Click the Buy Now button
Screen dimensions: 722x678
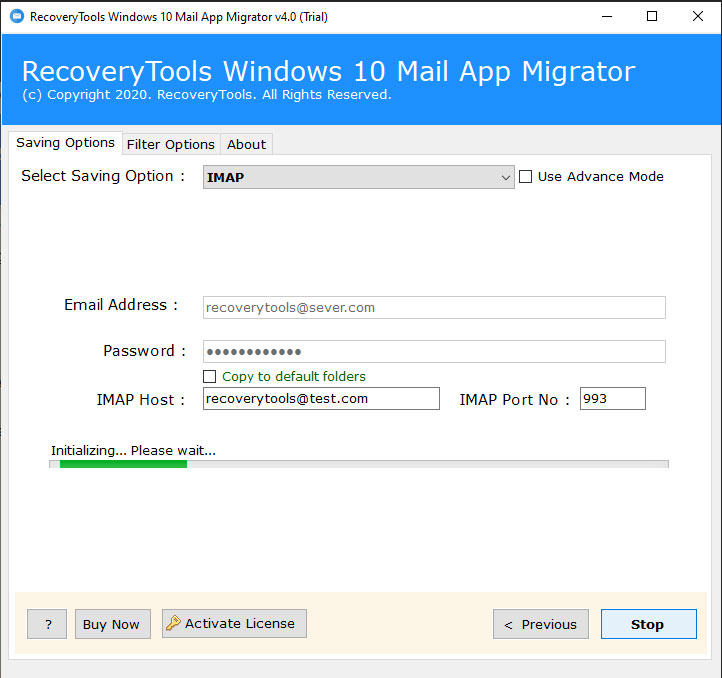[112, 624]
